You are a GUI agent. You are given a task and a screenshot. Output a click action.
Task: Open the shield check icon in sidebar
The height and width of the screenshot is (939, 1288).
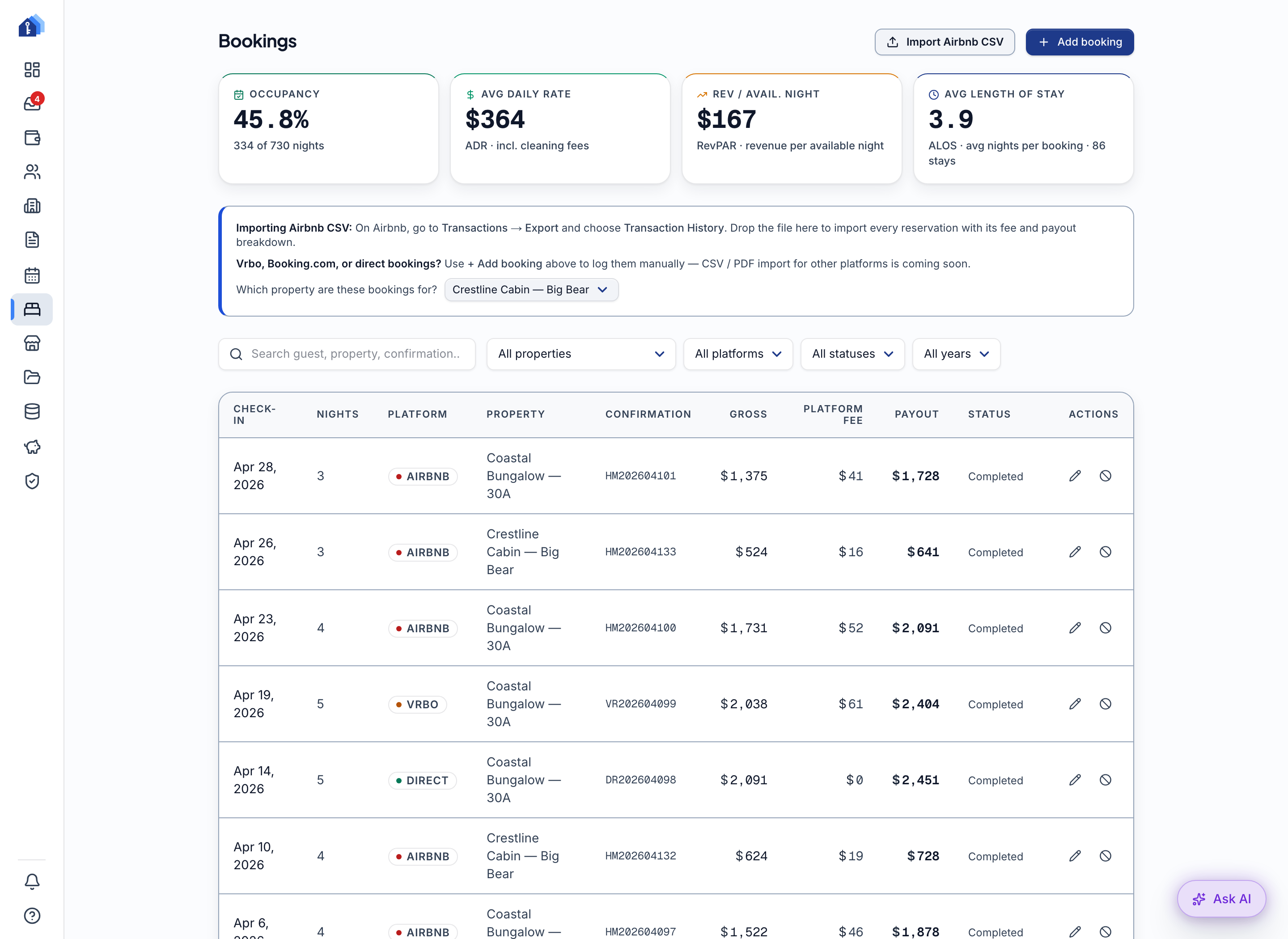(x=32, y=481)
